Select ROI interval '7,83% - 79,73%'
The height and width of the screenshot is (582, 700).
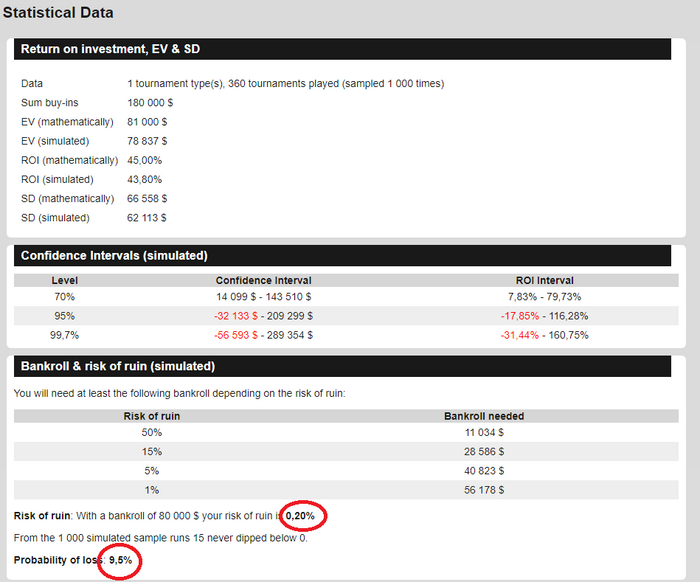click(x=545, y=297)
